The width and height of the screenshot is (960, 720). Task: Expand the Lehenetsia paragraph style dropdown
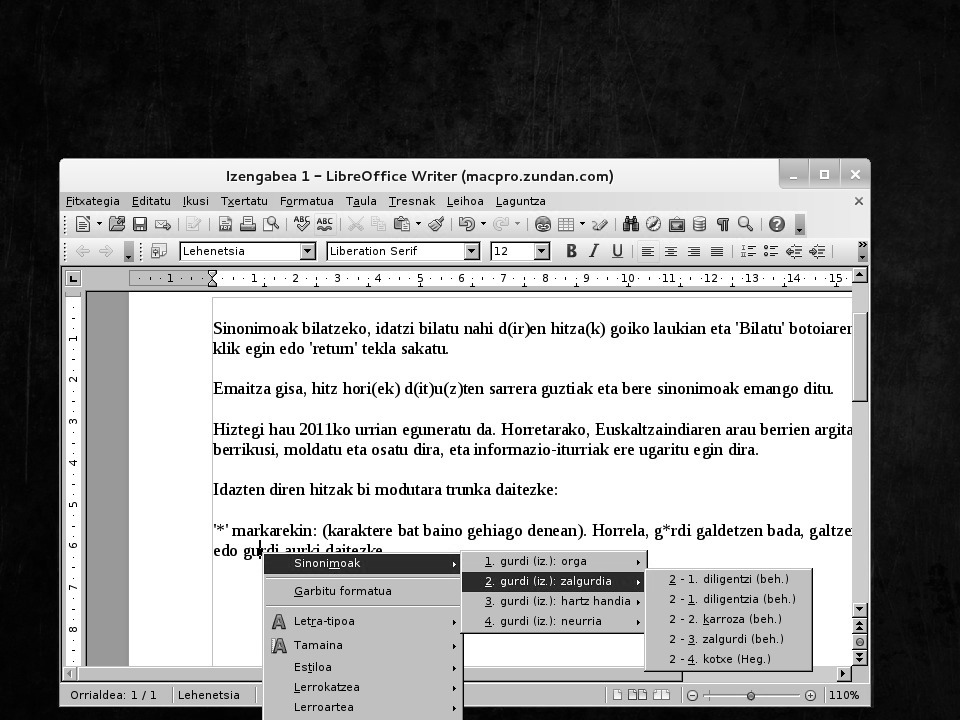tap(307, 252)
